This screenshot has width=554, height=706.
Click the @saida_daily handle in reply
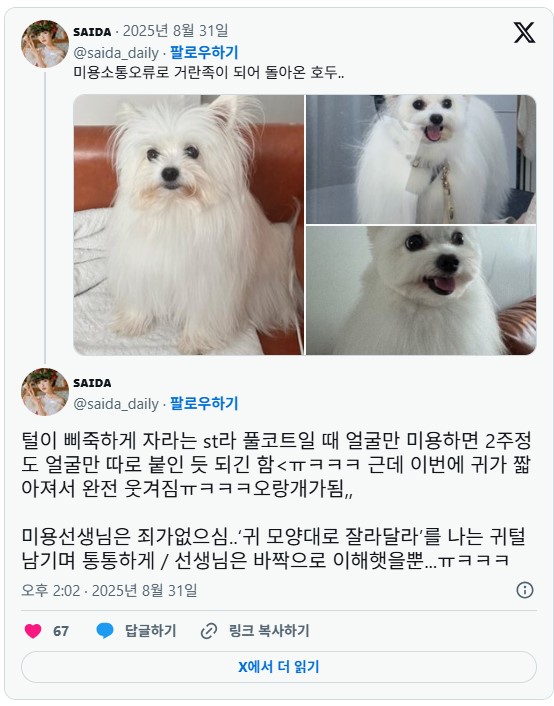click(116, 404)
